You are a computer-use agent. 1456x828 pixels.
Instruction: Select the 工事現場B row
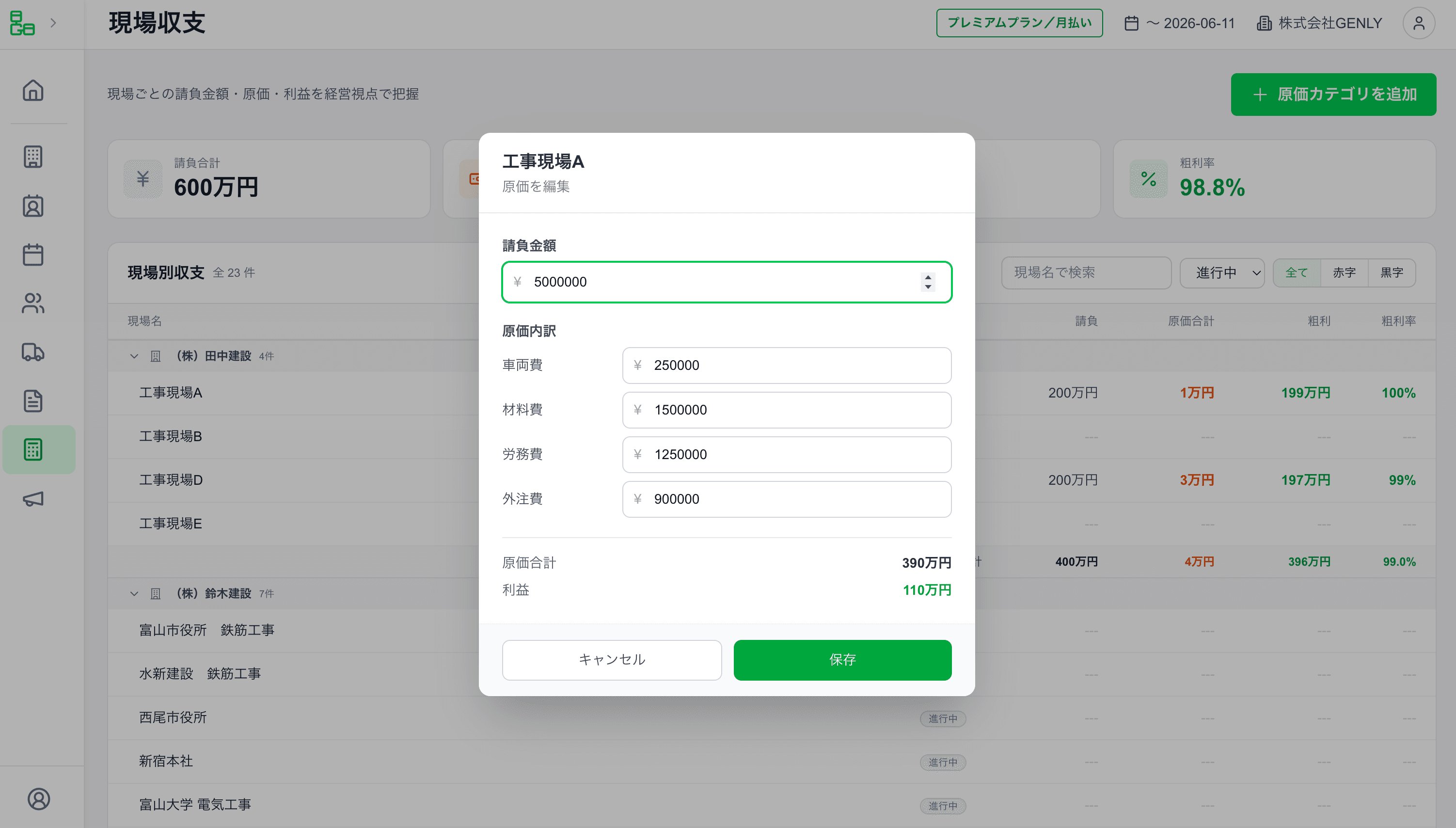click(x=772, y=437)
